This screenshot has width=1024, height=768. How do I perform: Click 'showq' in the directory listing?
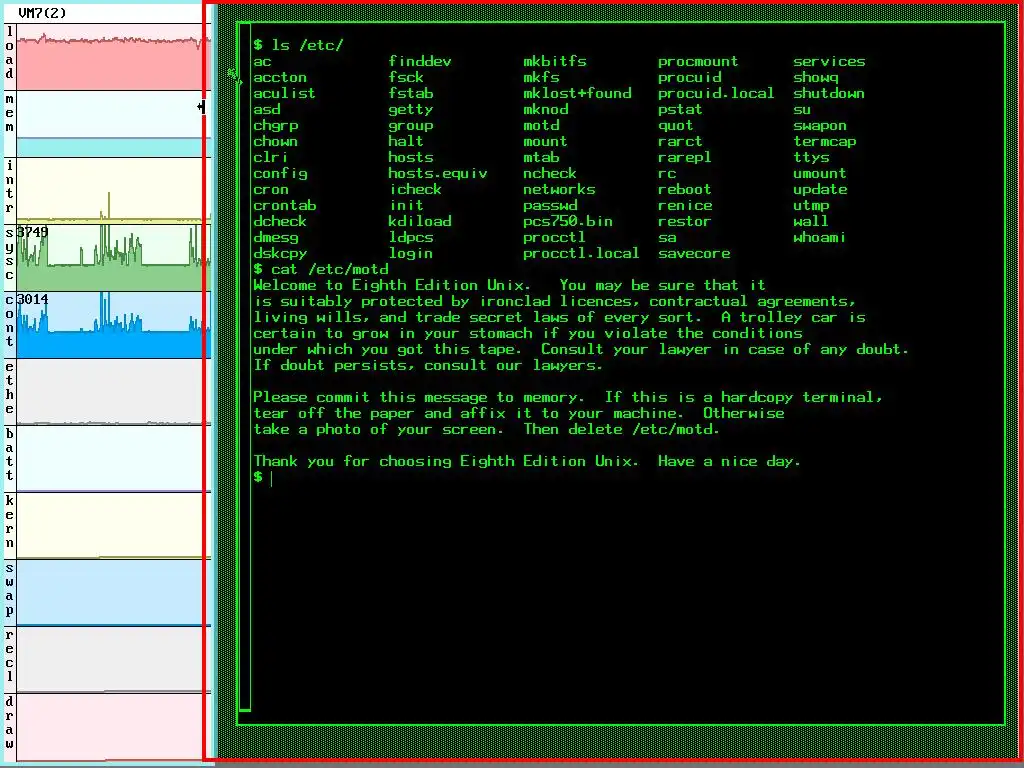point(816,77)
